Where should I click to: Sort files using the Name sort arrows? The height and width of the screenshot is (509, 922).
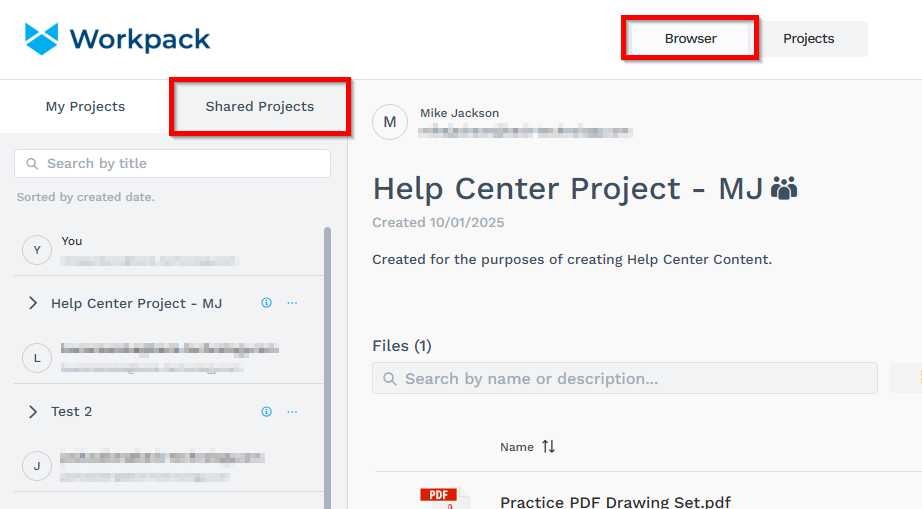(548, 447)
